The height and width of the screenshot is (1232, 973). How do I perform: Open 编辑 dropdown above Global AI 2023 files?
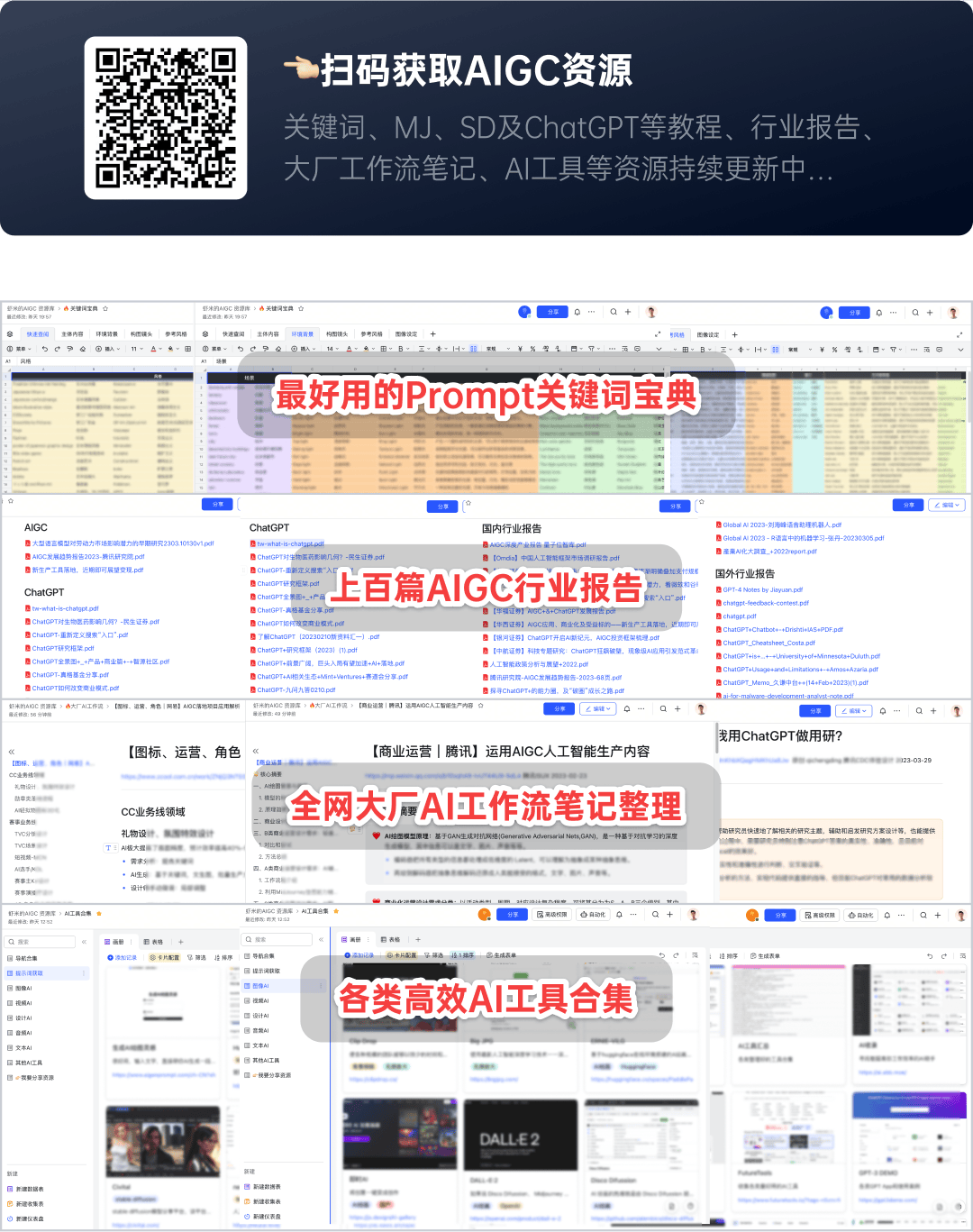947,506
